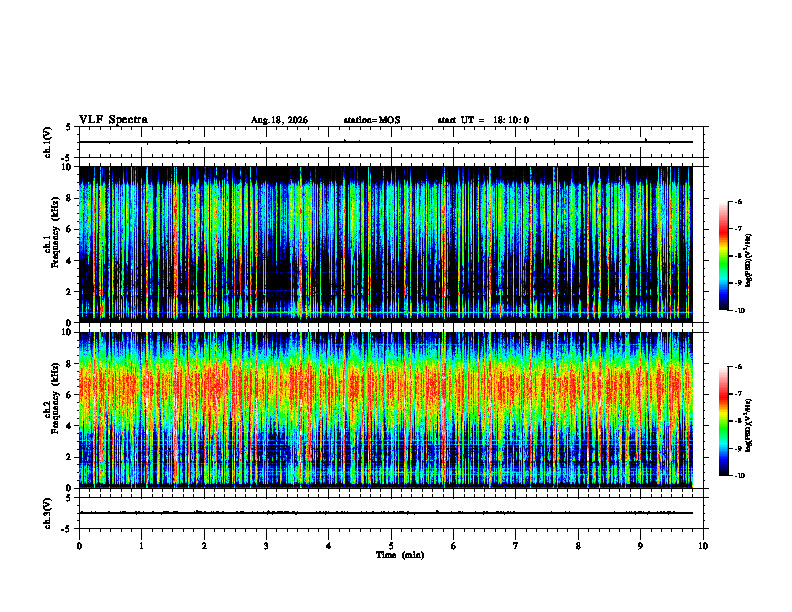The height and width of the screenshot is (612, 792).
Task: Click the ch.2 spectrogram color bar
Action: point(723,421)
